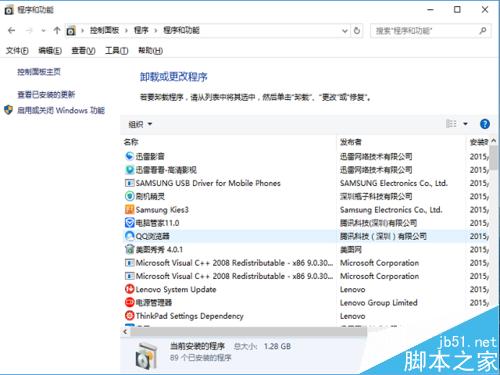Image resolution: width=500 pixels, height=375 pixels.
Task: Open the 文件(F) menu
Action: pyautogui.click(x=17, y=51)
